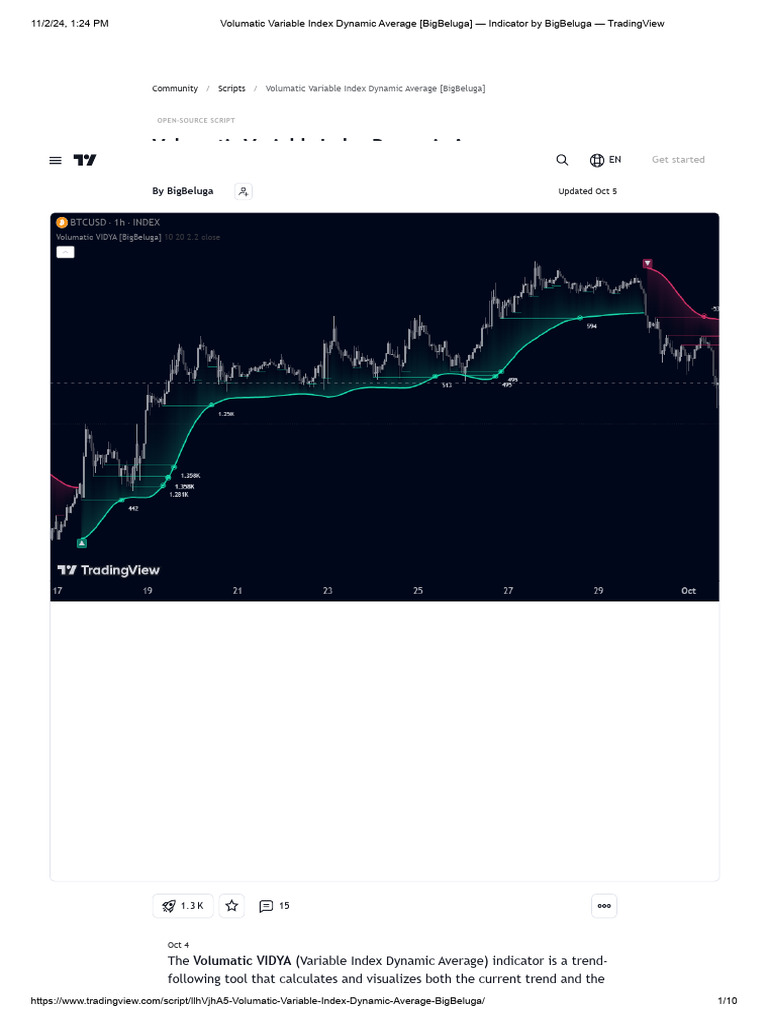Viewport: 768px width, 1024px height.
Task: Click the TradingView logo in header
Action: point(85,160)
